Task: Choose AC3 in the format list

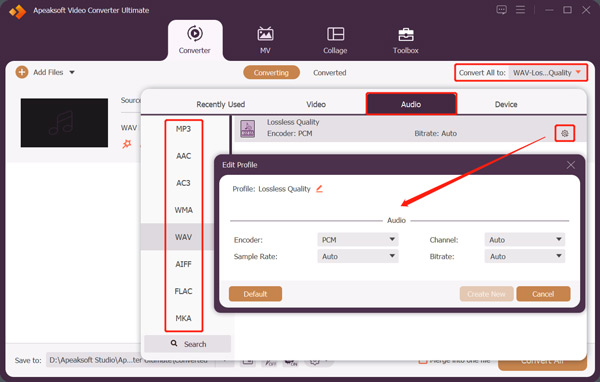Action: 183,183
